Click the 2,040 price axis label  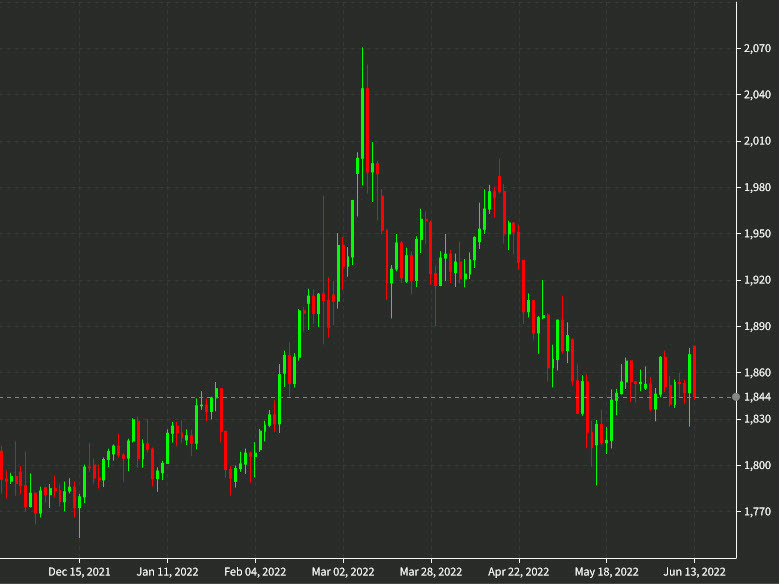coord(757,94)
